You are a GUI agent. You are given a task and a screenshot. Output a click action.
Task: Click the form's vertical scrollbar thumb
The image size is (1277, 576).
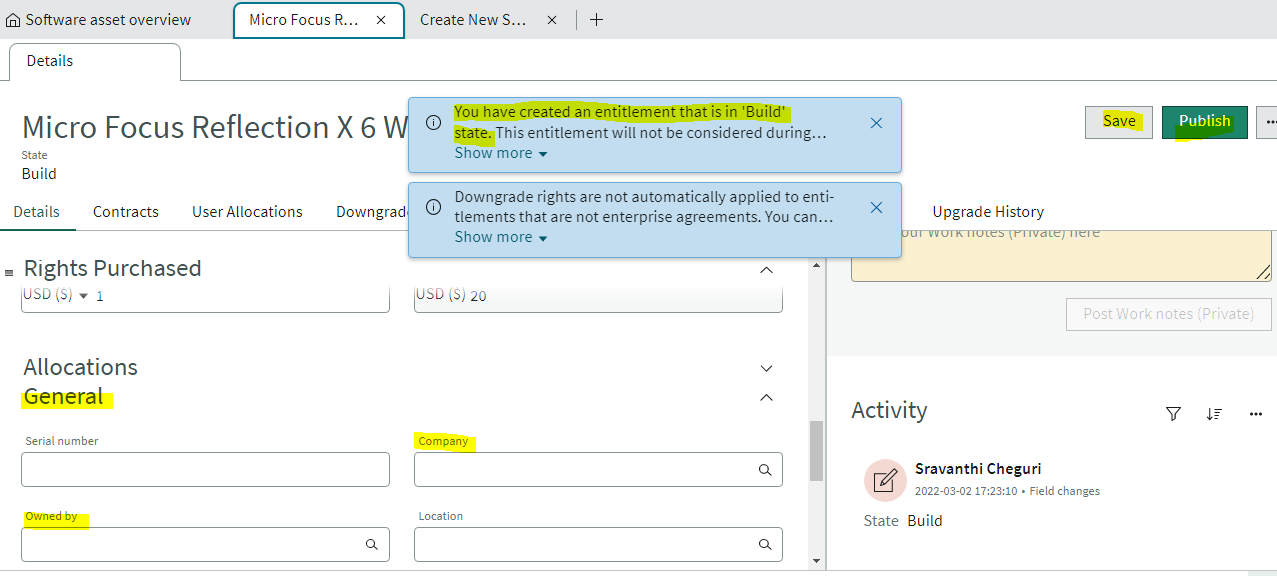pos(816,451)
